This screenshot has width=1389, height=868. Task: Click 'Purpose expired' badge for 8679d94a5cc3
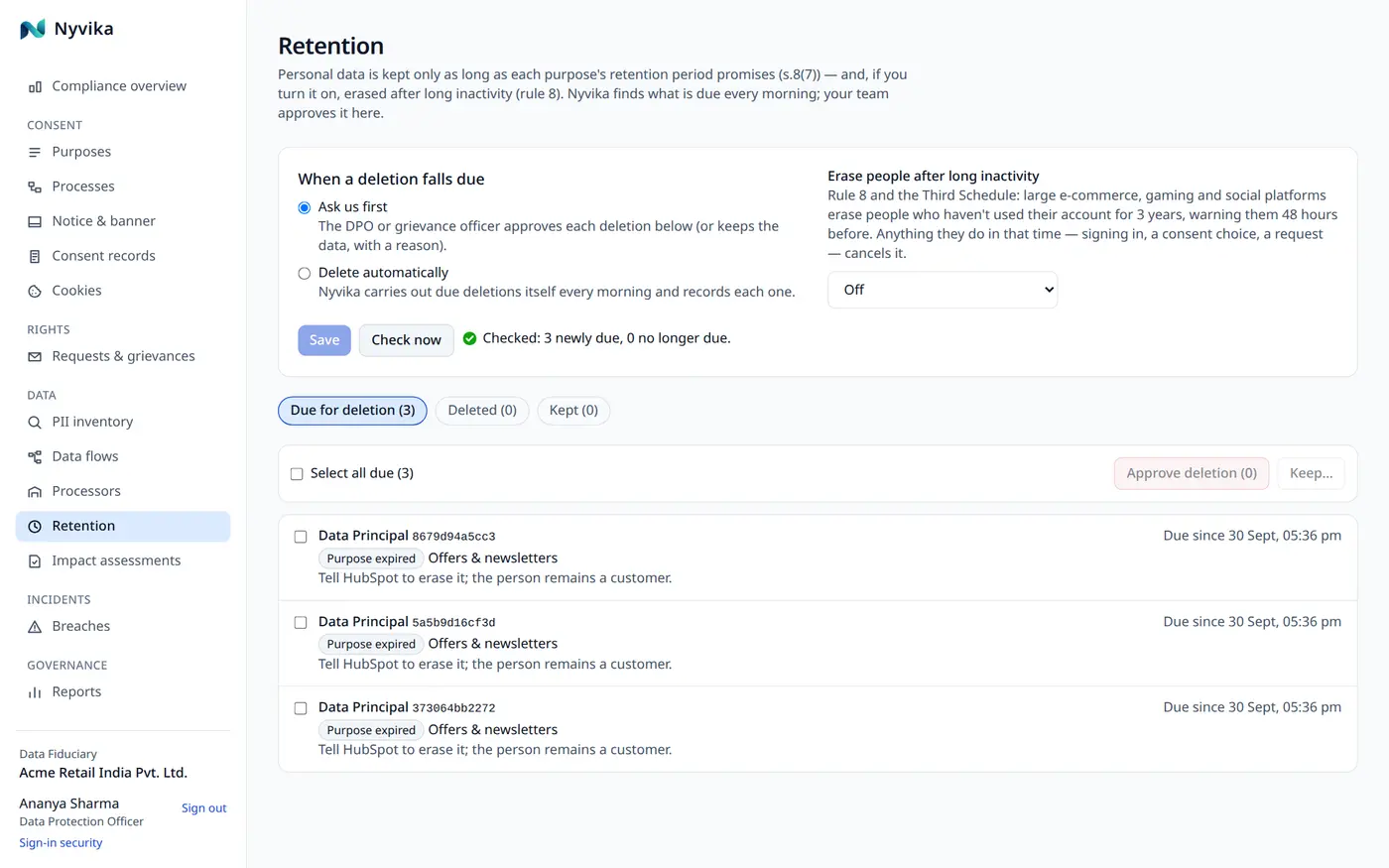point(371,558)
